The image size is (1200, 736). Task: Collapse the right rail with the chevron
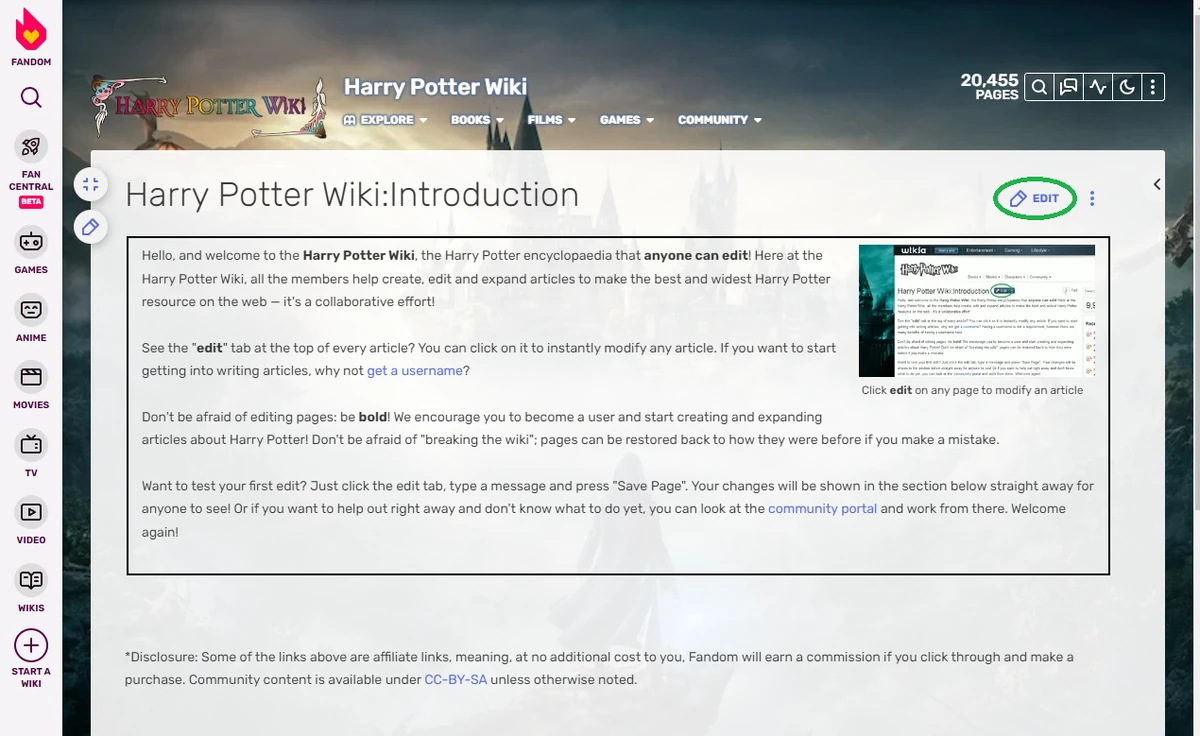[x=1157, y=184]
